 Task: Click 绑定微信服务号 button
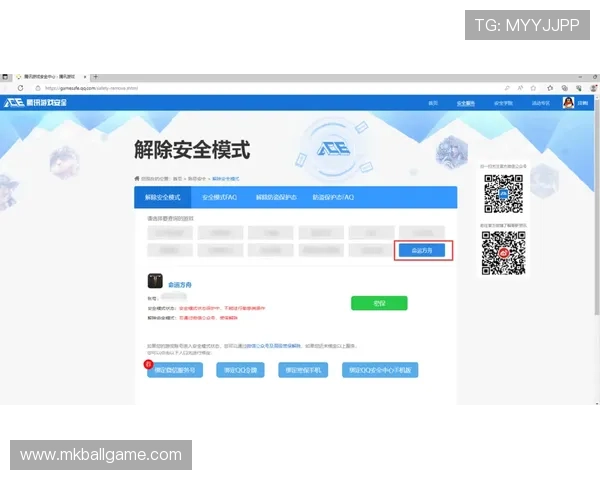coord(175,370)
